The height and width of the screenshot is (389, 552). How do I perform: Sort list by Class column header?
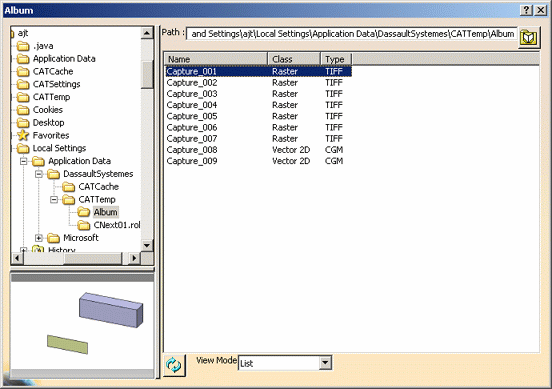click(294, 59)
